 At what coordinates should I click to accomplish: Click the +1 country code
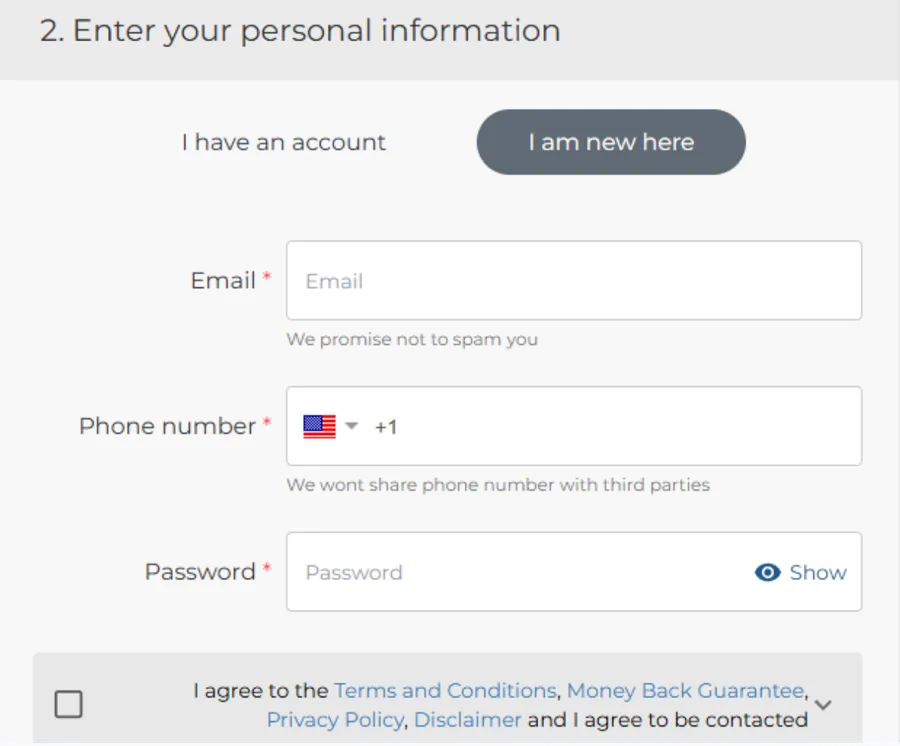tap(386, 428)
